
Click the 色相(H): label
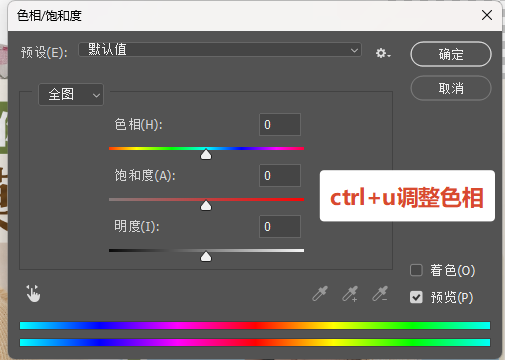[138, 125]
